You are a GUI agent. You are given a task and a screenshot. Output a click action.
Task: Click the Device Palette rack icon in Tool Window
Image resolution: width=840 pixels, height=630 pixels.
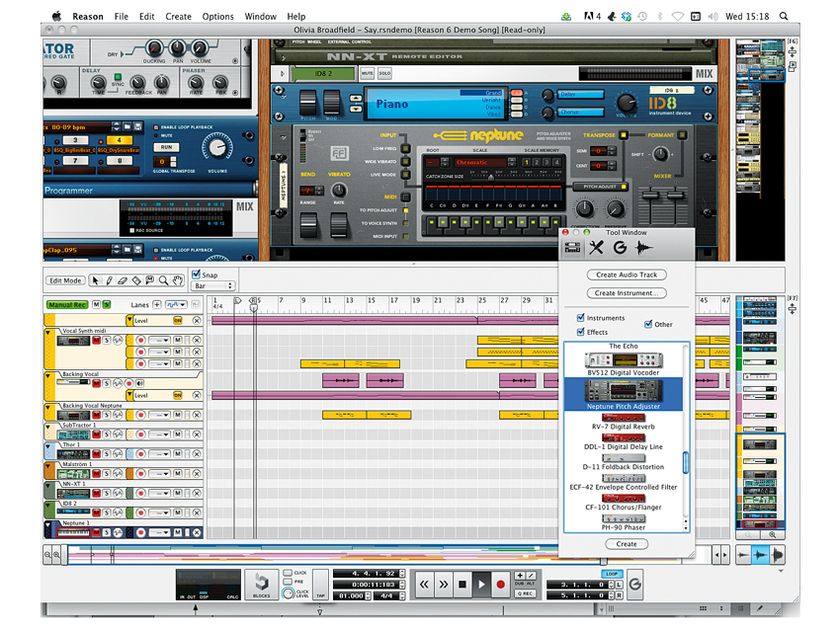click(573, 246)
